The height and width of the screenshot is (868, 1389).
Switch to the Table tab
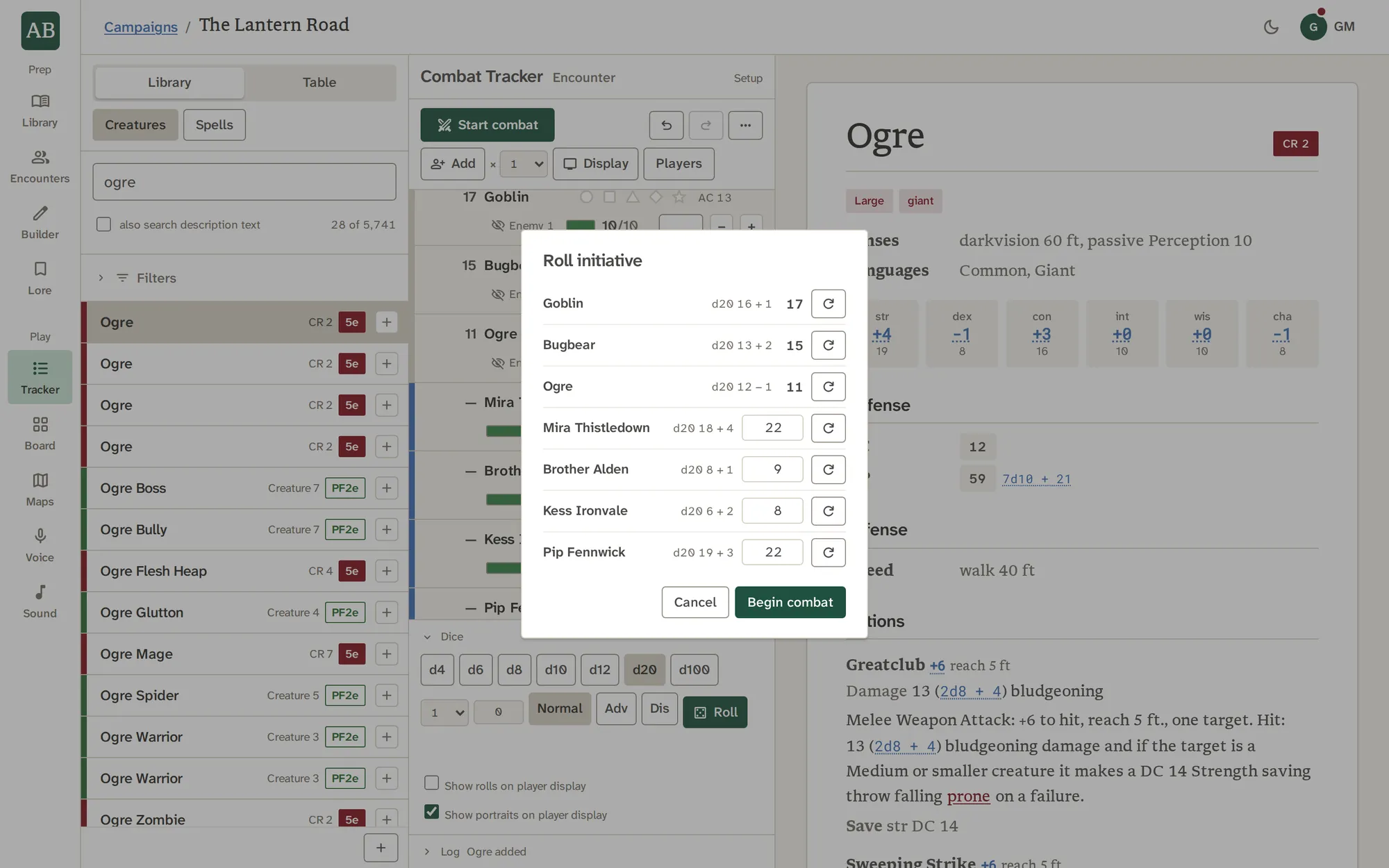[x=319, y=83]
